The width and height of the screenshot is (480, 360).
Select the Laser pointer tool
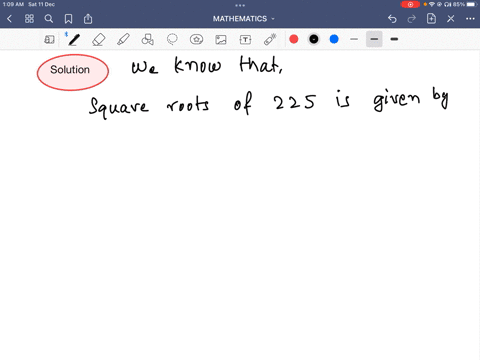click(x=270, y=40)
